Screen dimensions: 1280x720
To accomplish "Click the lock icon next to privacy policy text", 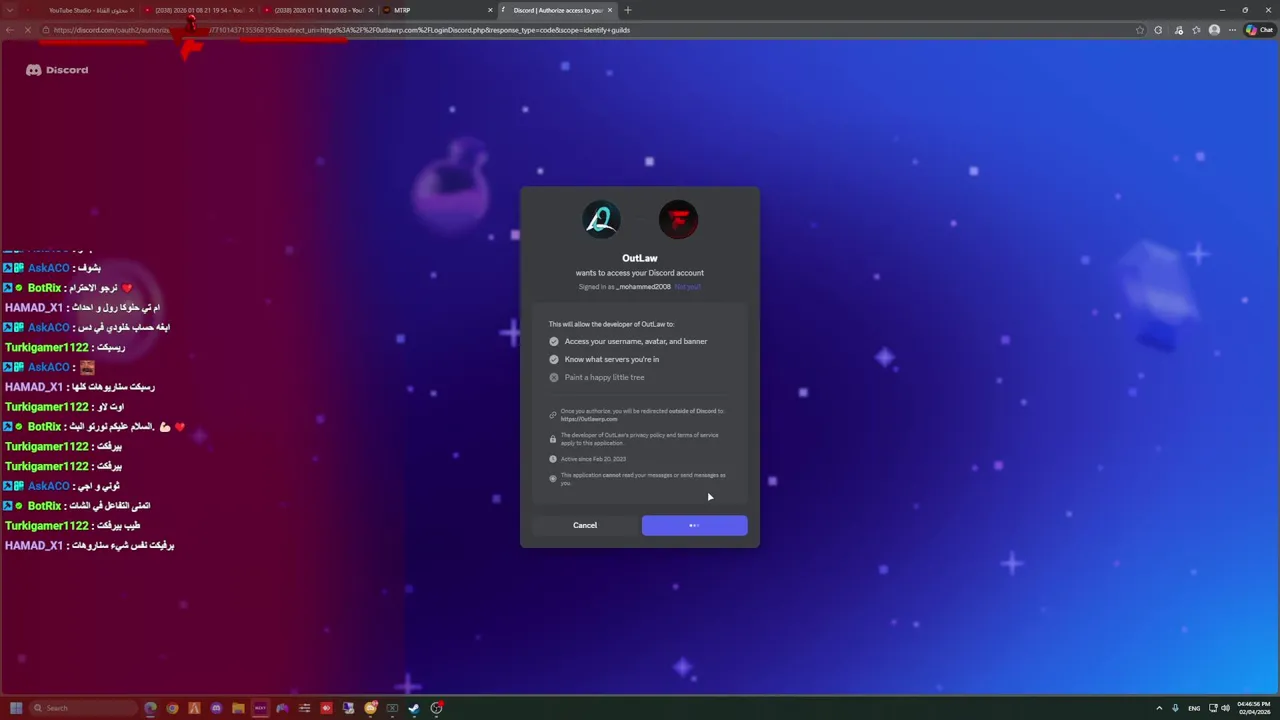I will pyautogui.click(x=553, y=439).
